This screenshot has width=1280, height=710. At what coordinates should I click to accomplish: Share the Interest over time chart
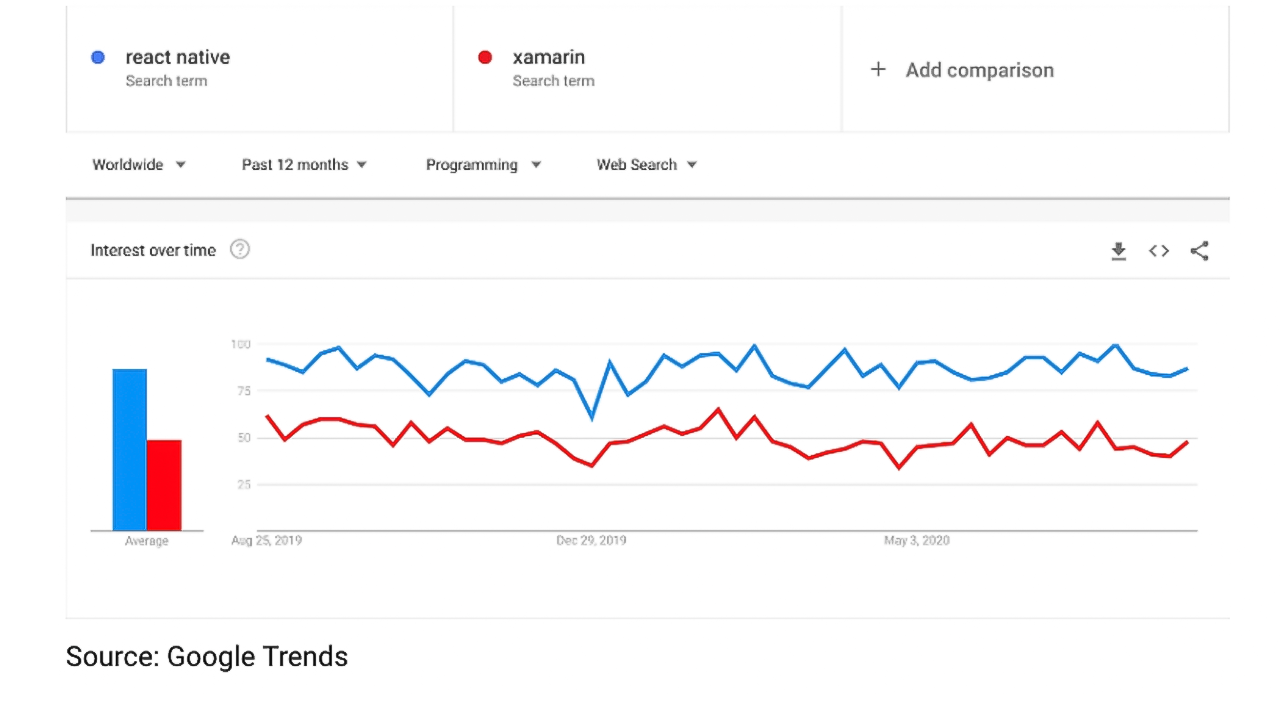(1199, 251)
